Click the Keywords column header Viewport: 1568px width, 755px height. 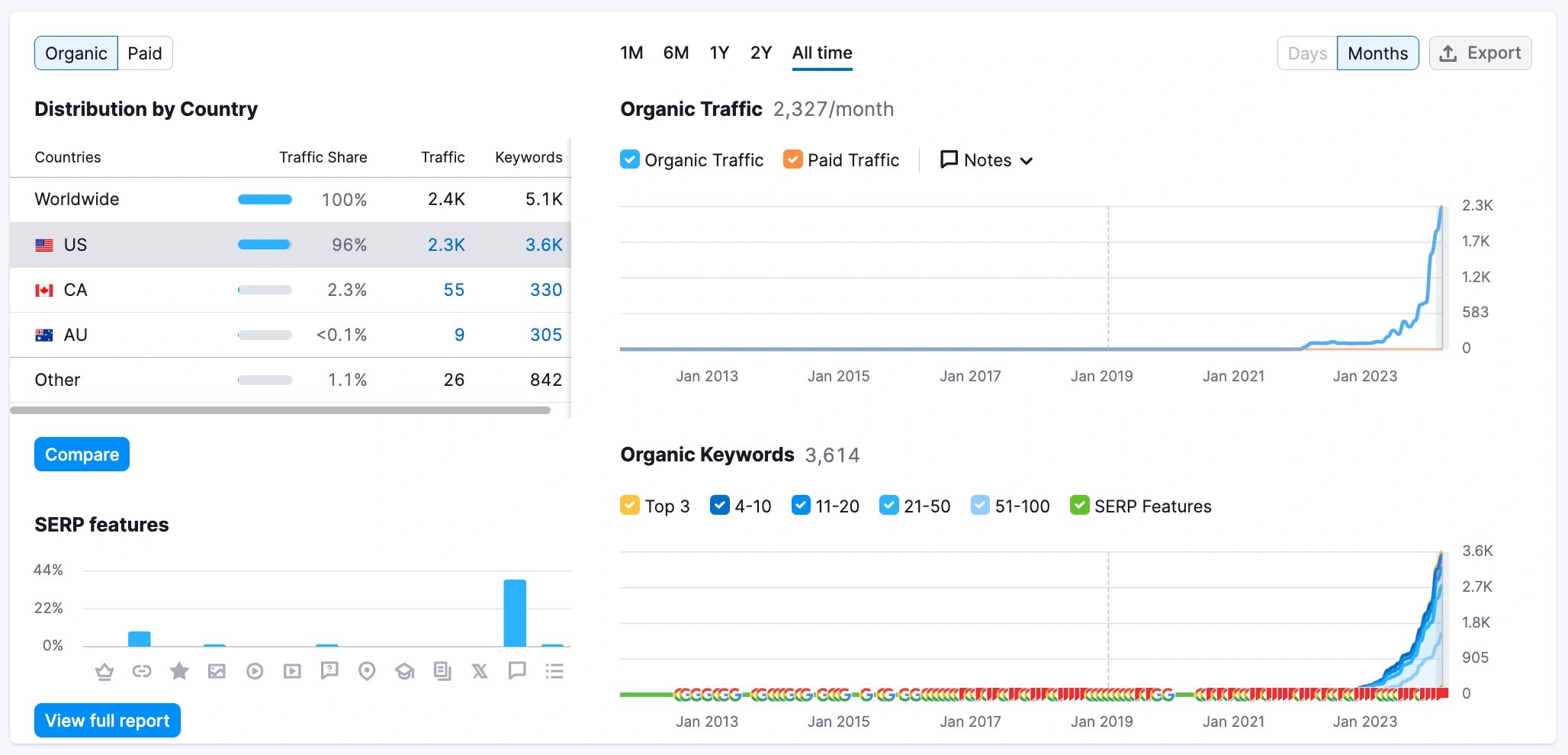tap(529, 157)
